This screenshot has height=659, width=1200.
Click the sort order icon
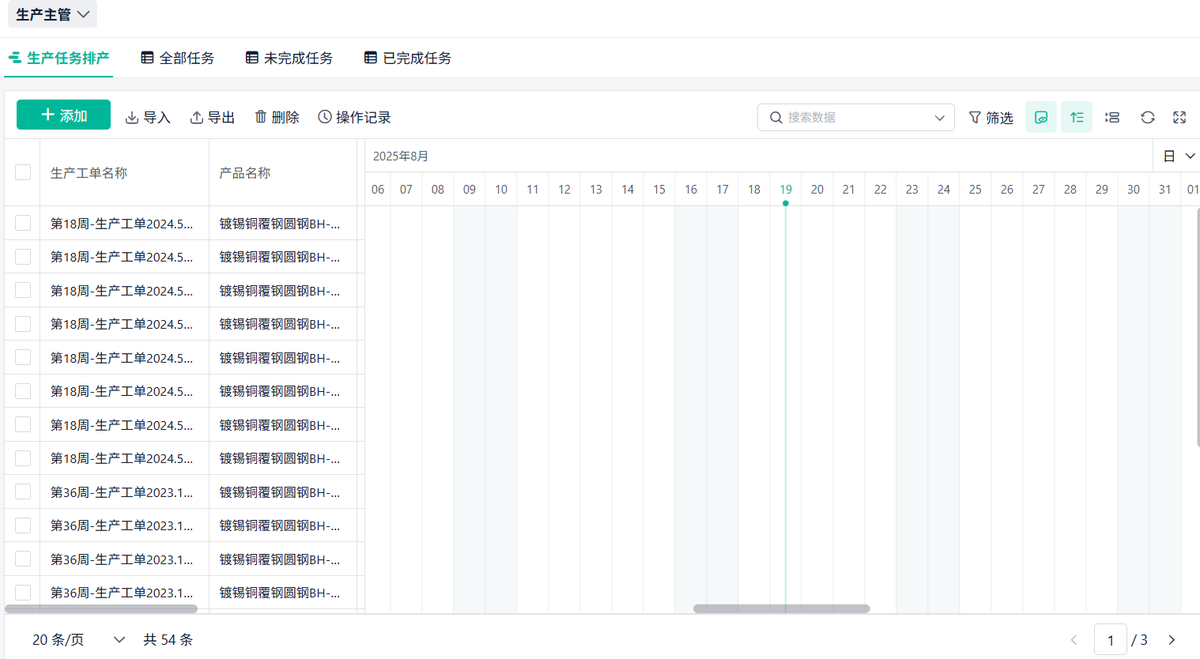(1076, 117)
